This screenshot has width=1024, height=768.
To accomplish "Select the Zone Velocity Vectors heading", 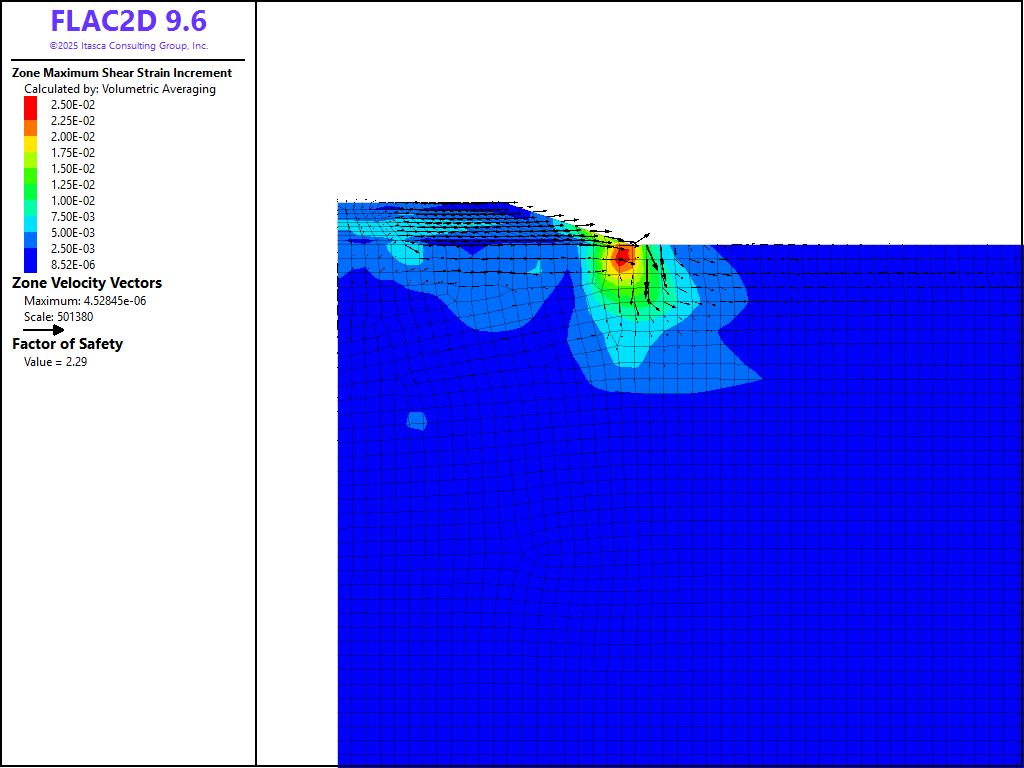I will tap(86, 283).
